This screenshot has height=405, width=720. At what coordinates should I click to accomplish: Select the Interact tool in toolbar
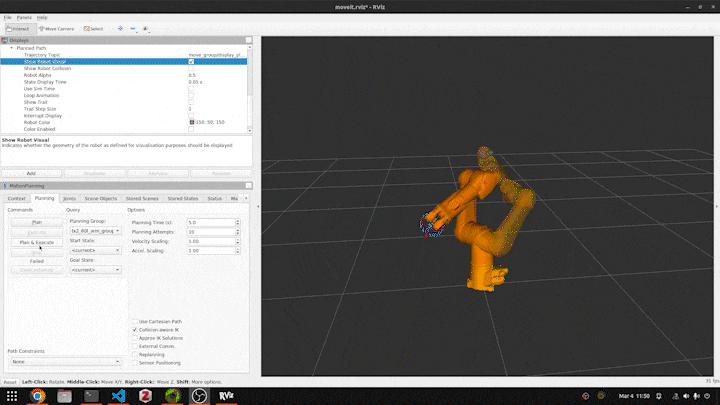(x=17, y=29)
